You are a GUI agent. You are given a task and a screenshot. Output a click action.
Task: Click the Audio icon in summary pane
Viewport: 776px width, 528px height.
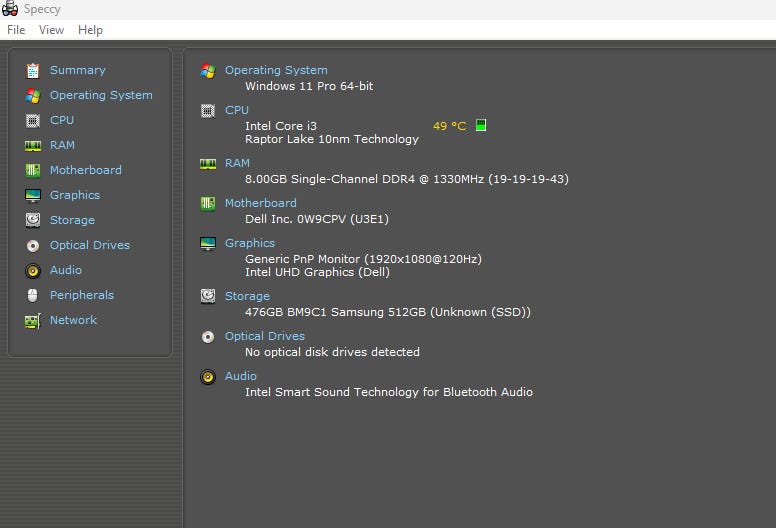[208, 377]
